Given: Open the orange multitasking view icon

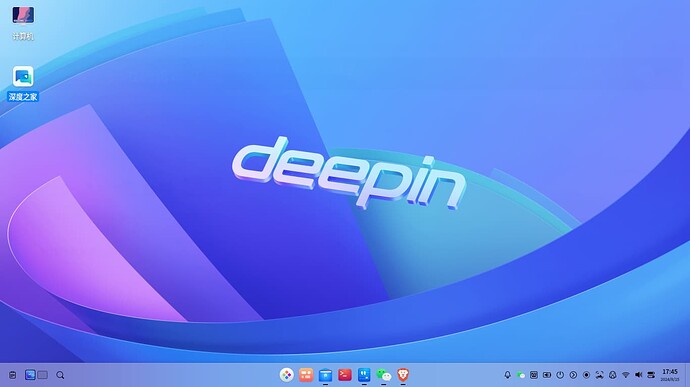Looking at the screenshot, I should click(x=306, y=375).
